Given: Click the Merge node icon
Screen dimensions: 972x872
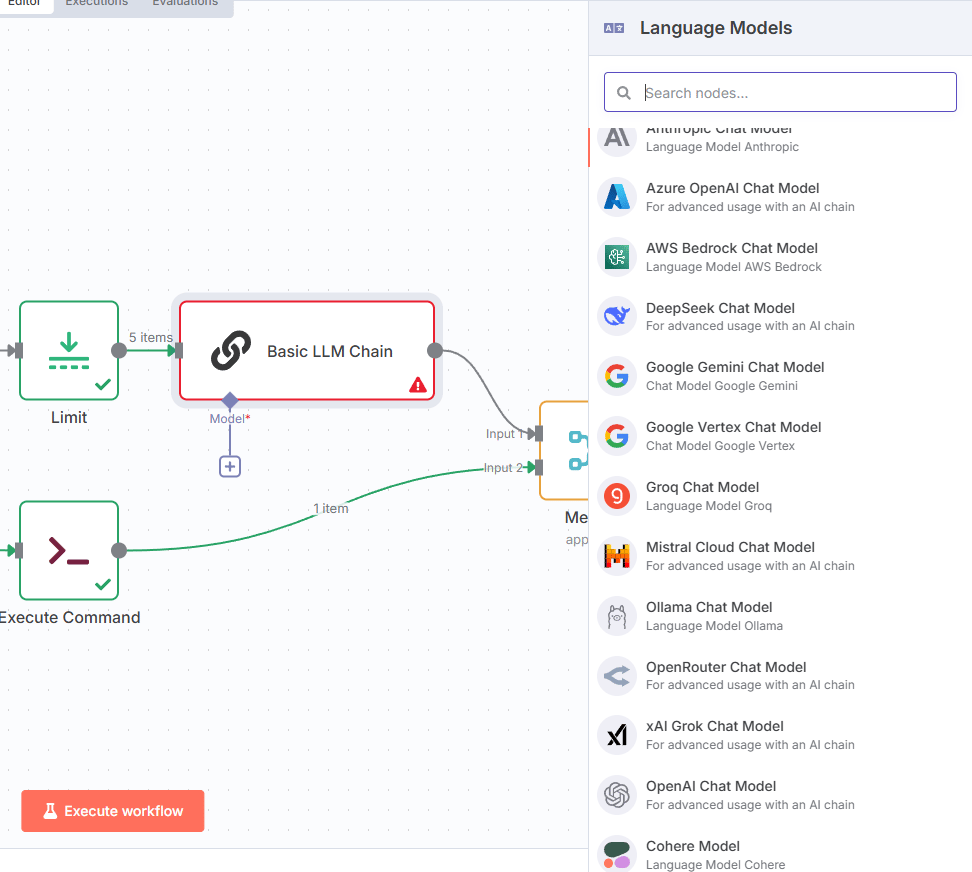Looking at the screenshot, I should 578,451.
